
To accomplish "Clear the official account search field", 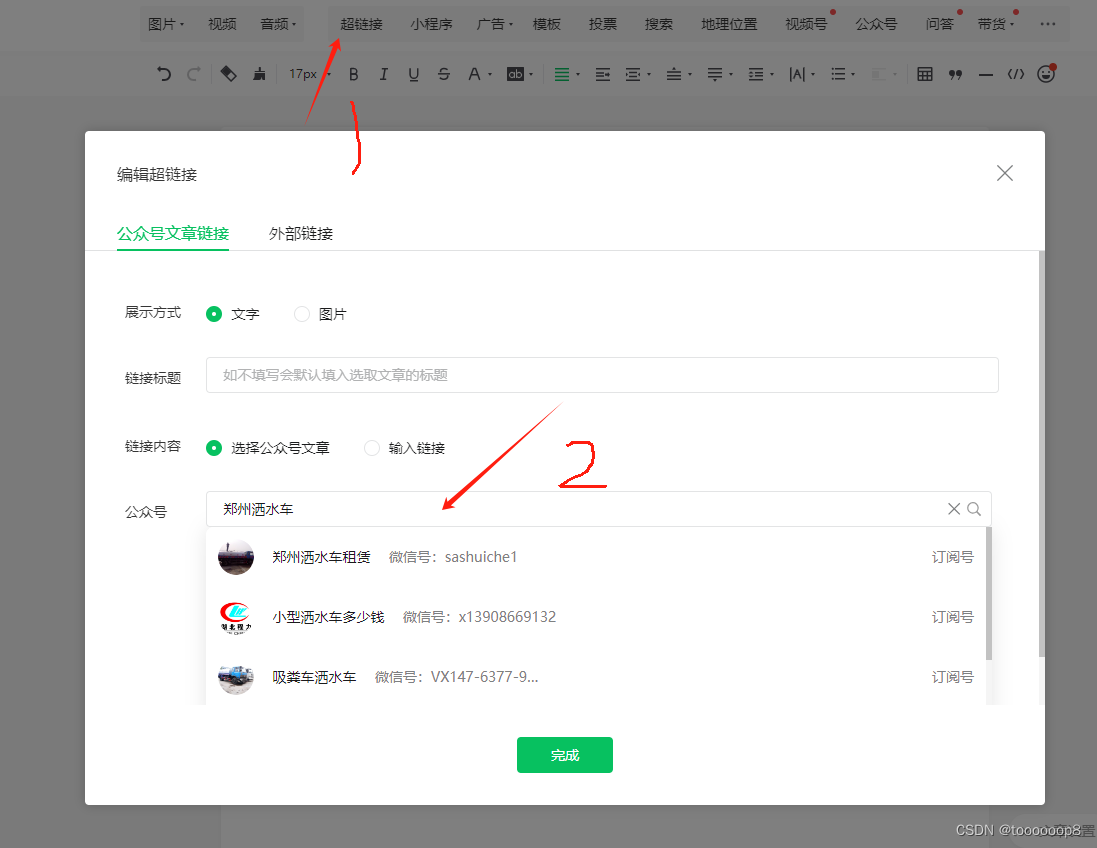I will pos(954,509).
